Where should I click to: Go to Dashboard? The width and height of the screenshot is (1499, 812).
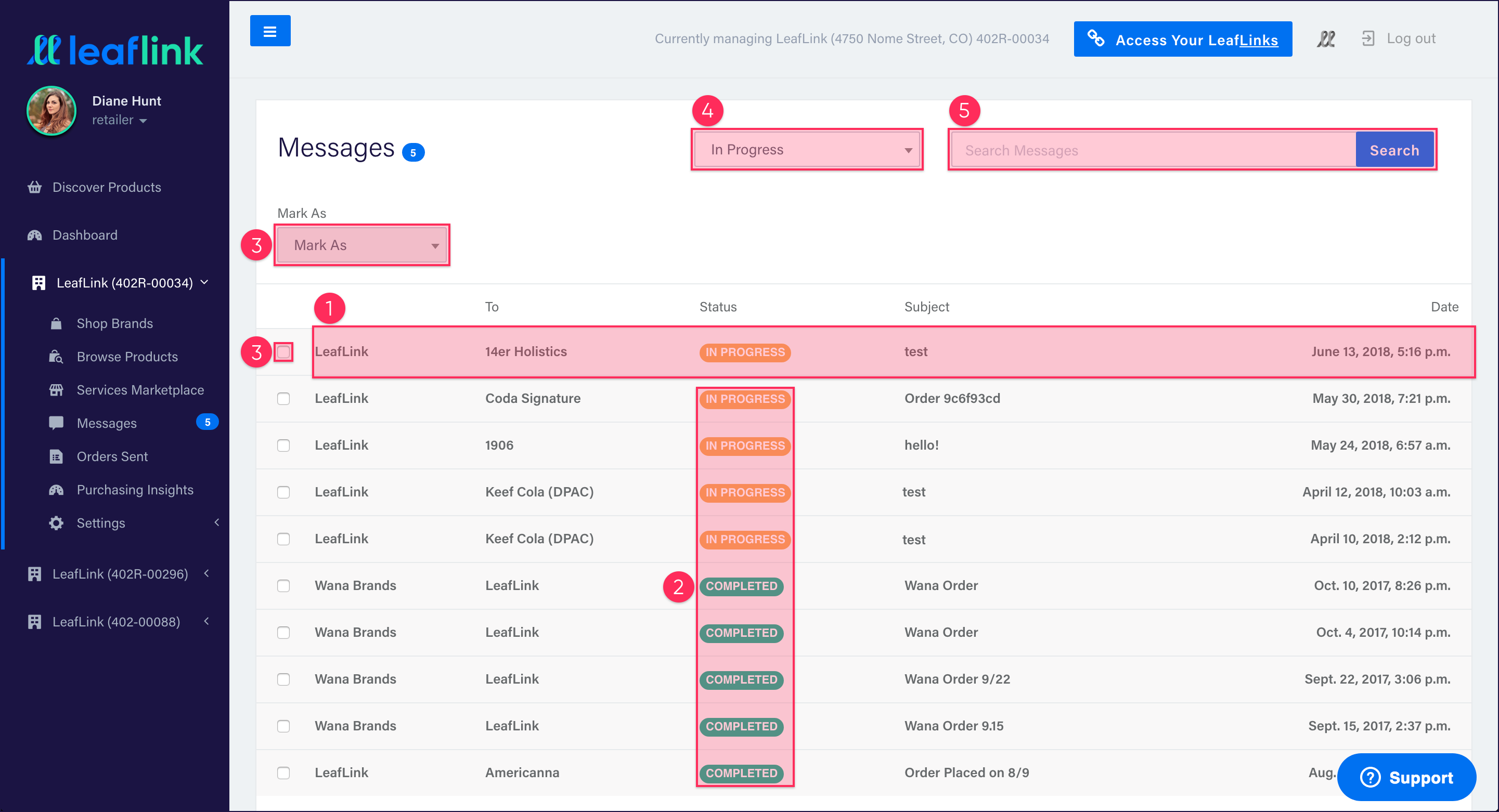[85, 235]
